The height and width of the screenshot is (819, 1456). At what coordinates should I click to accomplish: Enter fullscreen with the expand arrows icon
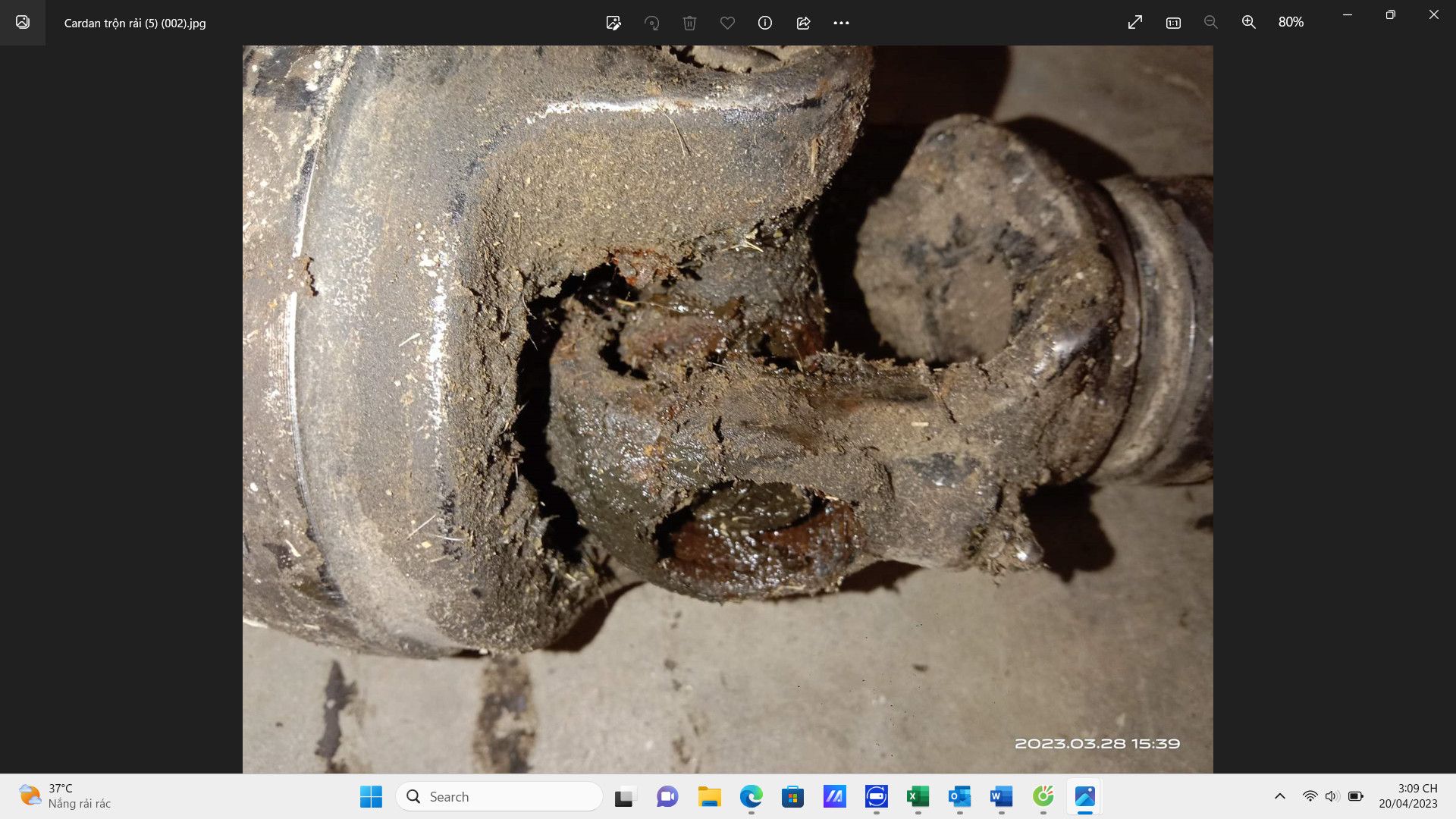pos(1135,23)
